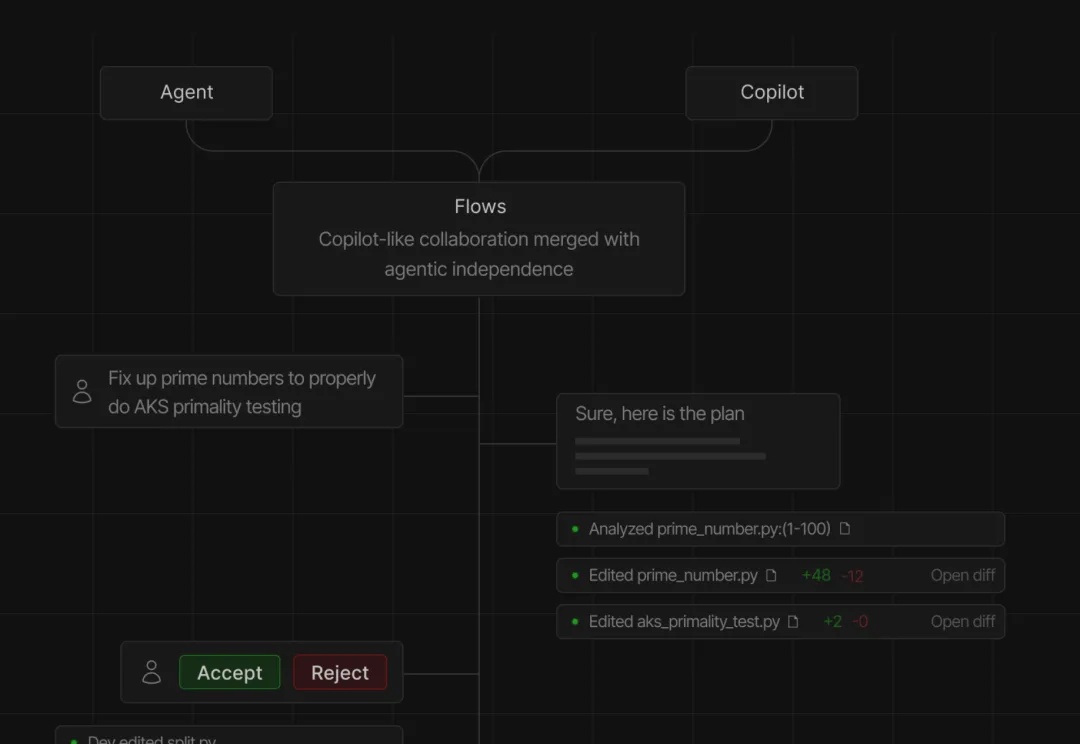
Task: Click 'Copilot-like collaboration merged with' description text
Action: tap(479, 239)
